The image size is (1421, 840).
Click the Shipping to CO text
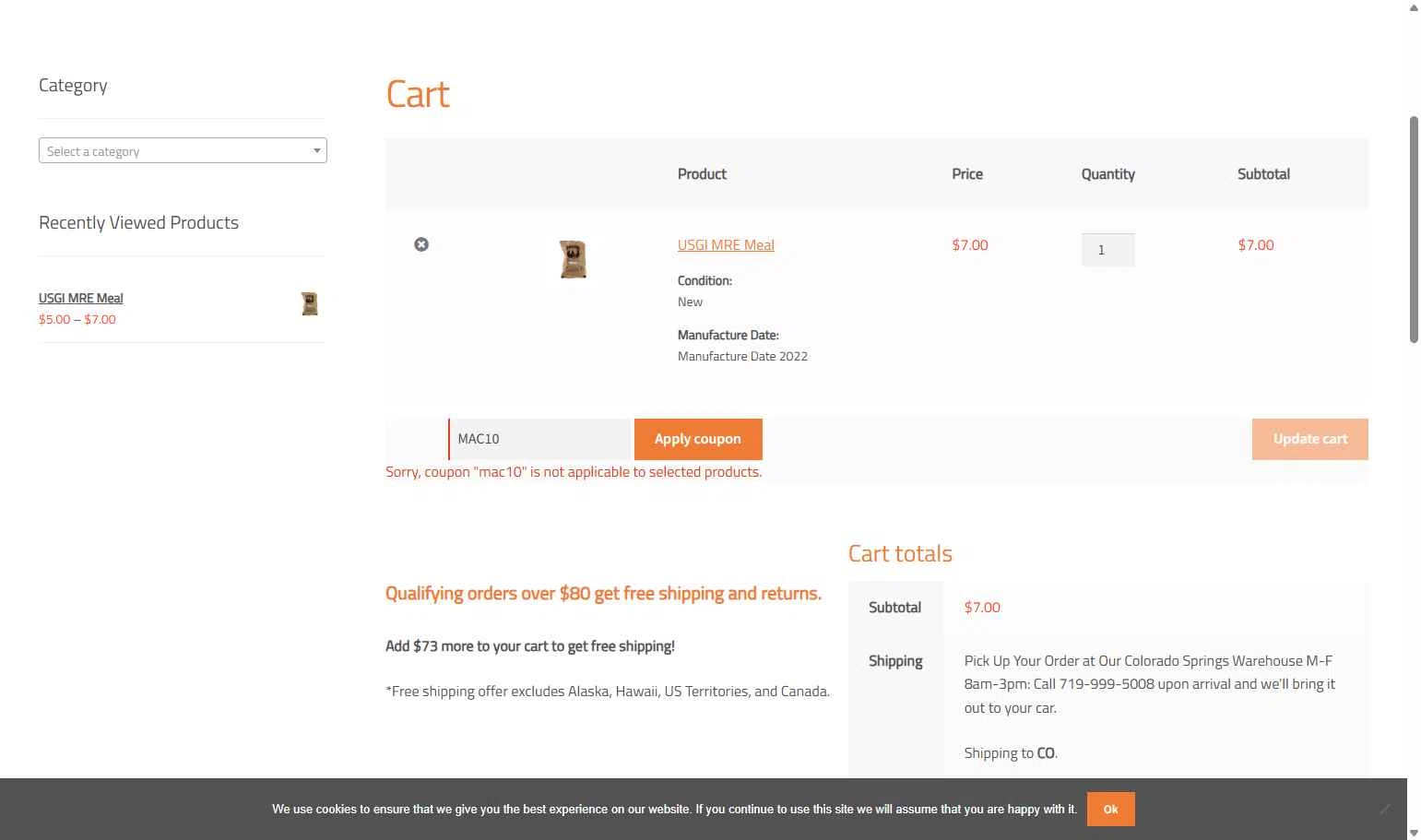[1011, 752]
